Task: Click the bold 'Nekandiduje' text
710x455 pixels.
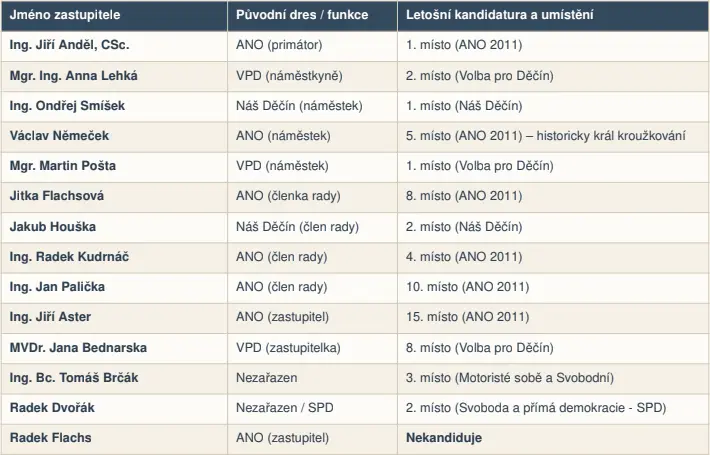Action: [444, 438]
